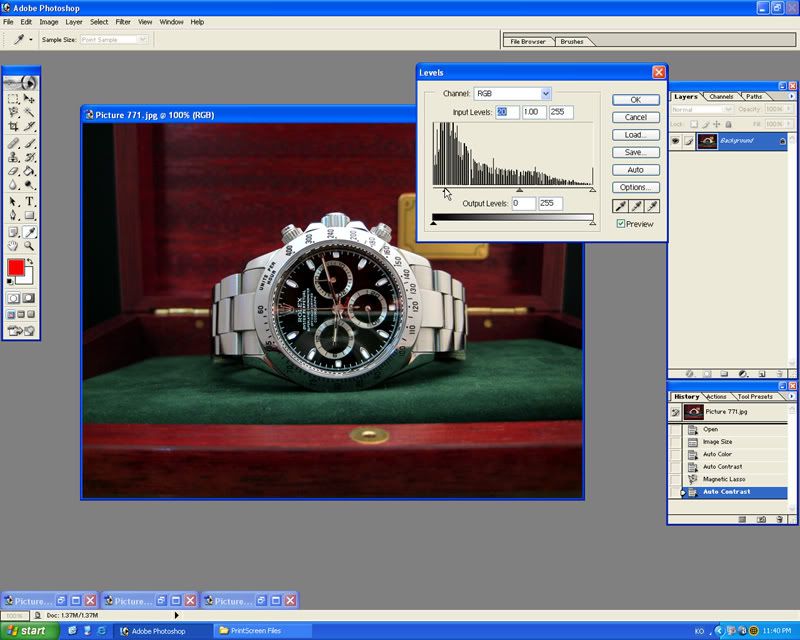
Task: Click the Jump to ImageReady icon
Action: (21, 331)
